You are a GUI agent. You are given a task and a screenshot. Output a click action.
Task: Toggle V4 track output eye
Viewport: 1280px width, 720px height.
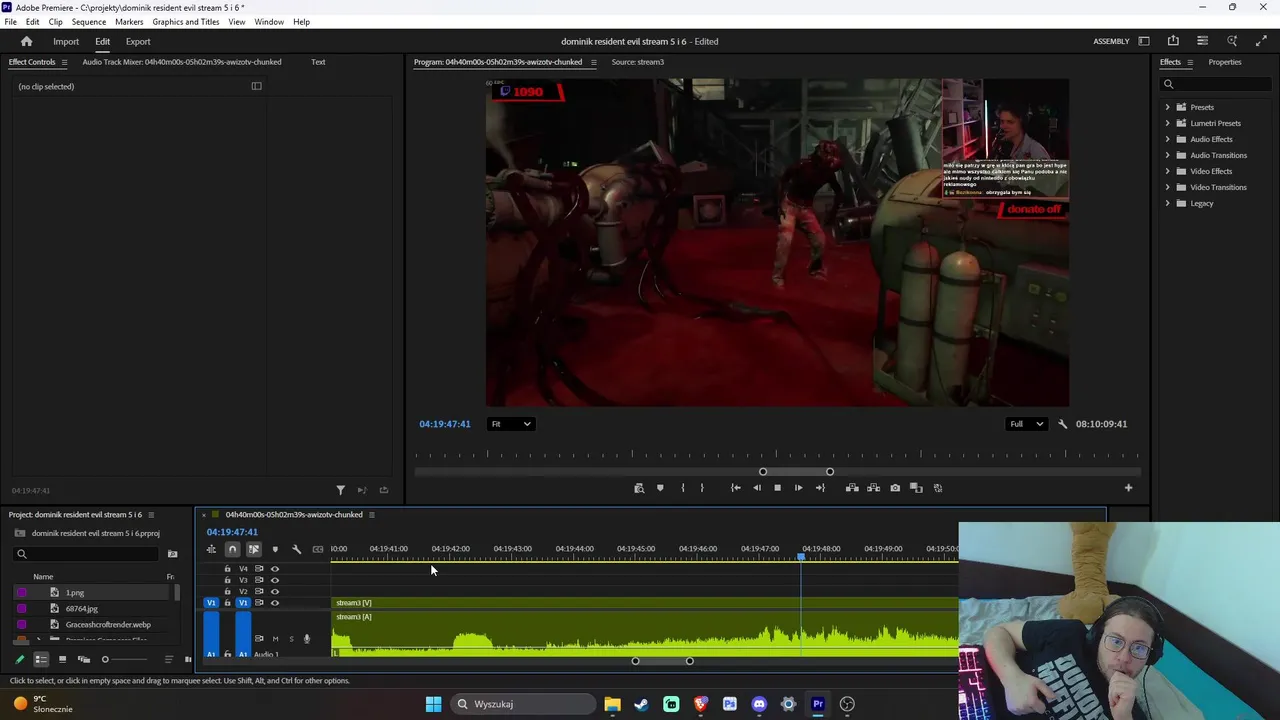point(275,569)
